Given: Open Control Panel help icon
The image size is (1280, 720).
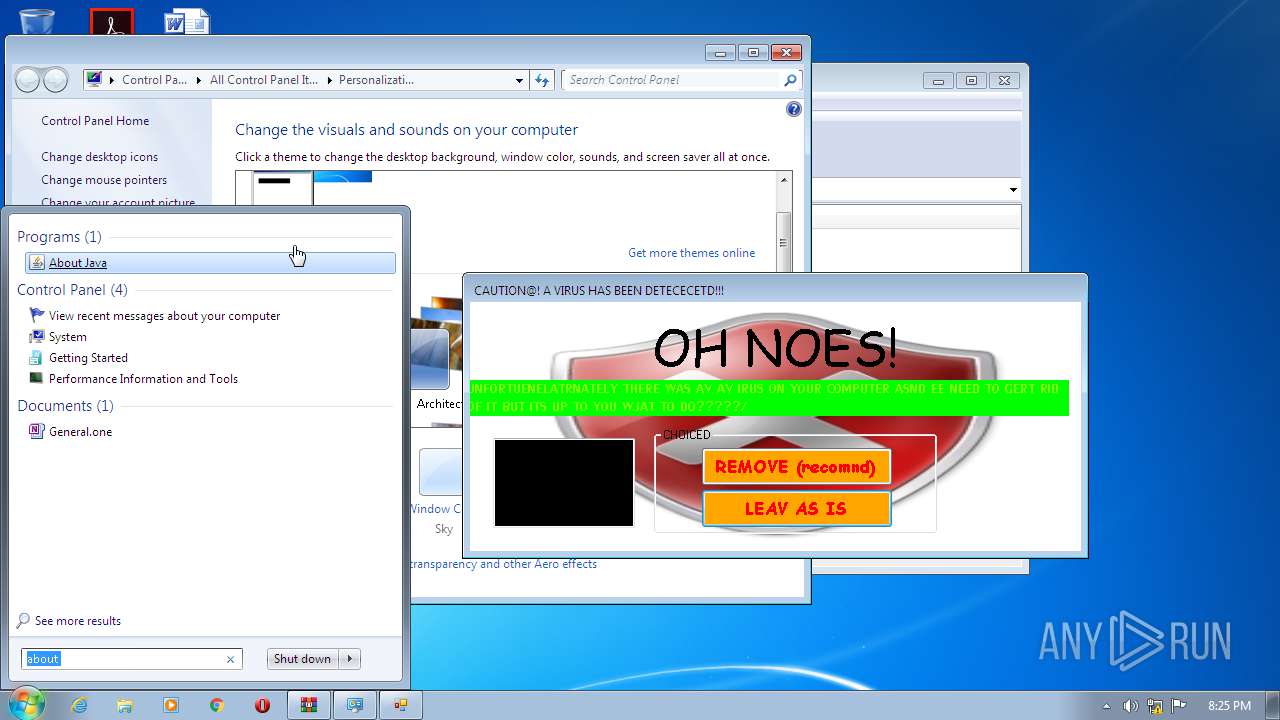Looking at the screenshot, I should pyautogui.click(x=794, y=109).
